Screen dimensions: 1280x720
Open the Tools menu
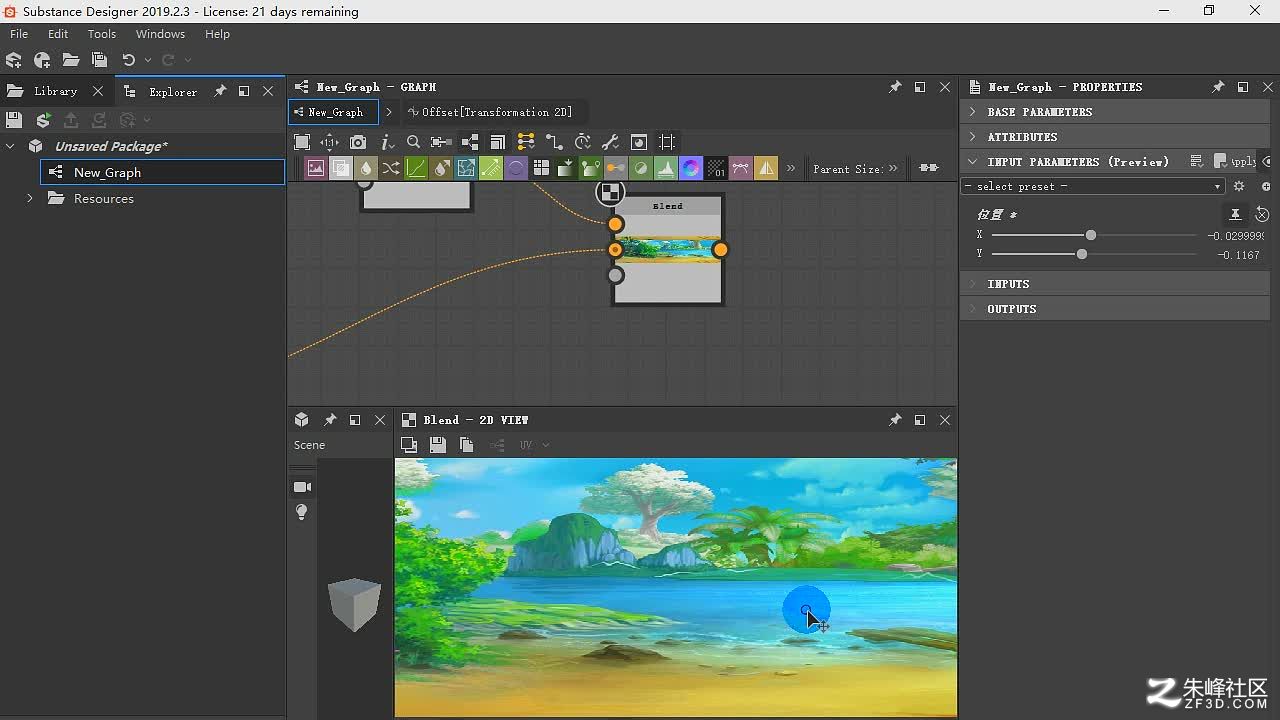(102, 34)
